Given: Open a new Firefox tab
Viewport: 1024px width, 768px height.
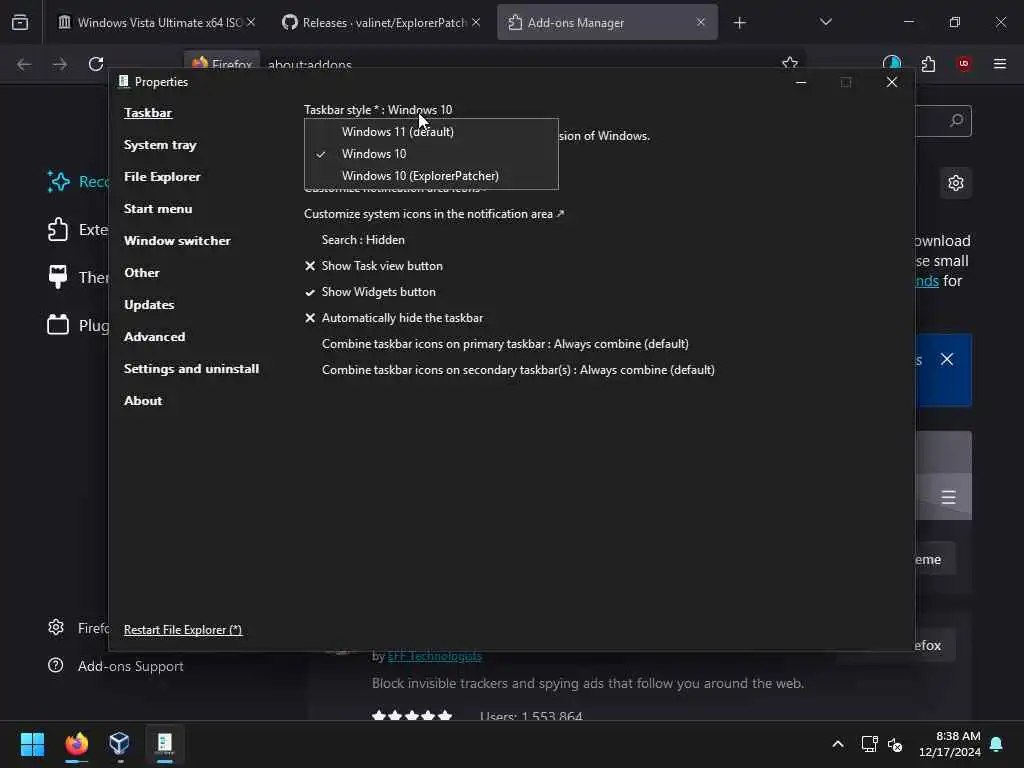Looking at the screenshot, I should pyautogui.click(x=739, y=23).
